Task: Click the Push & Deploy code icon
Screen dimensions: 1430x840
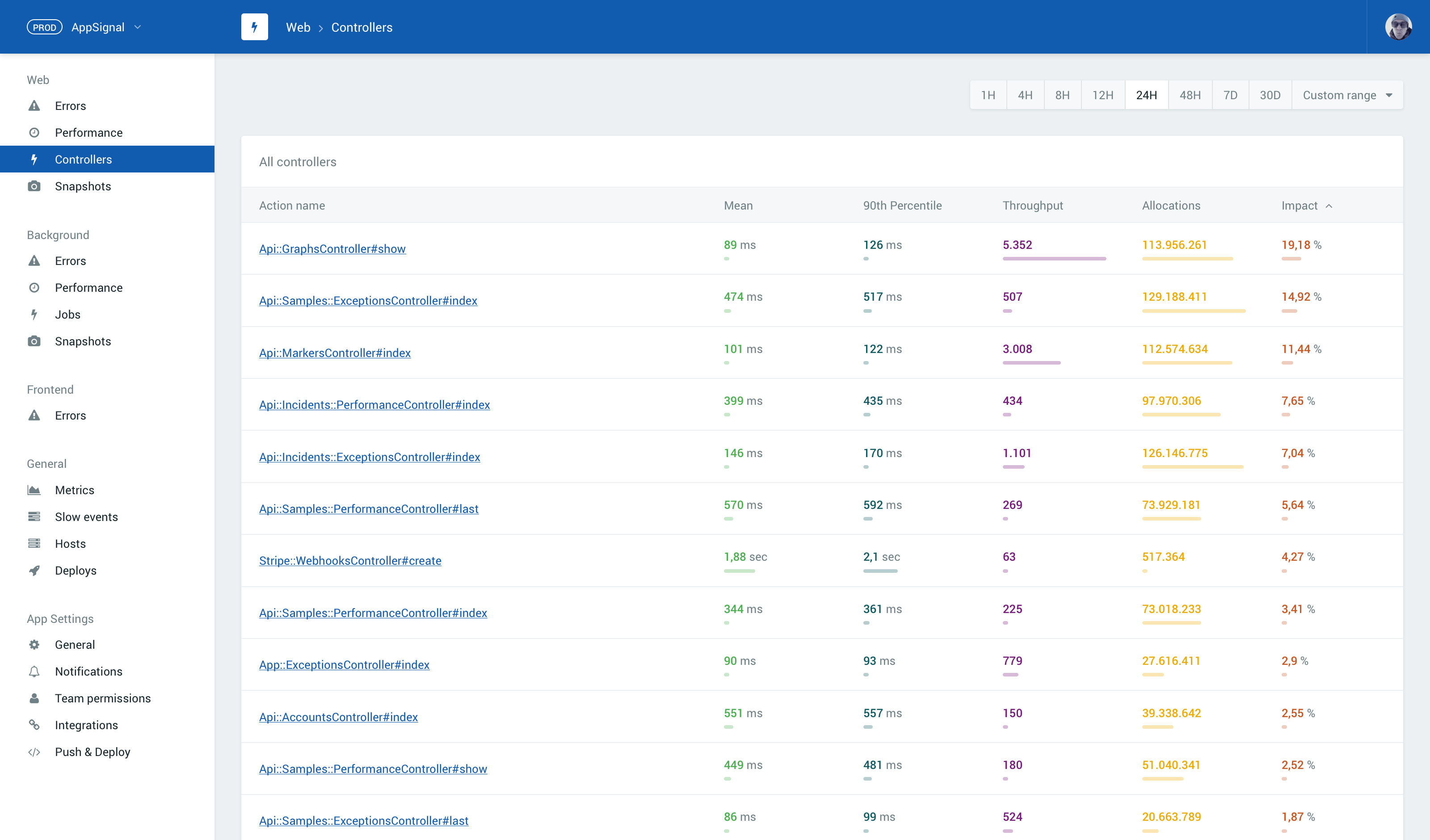Action: click(x=34, y=752)
